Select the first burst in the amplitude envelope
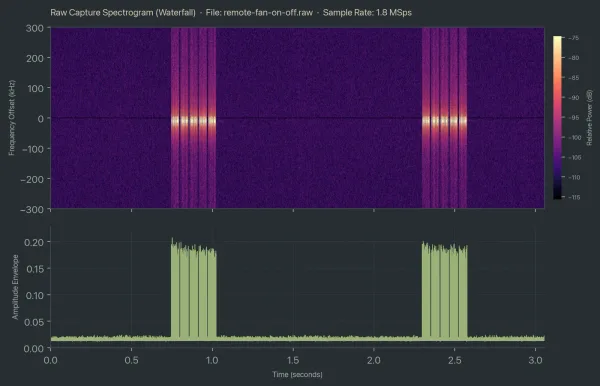 (194, 288)
